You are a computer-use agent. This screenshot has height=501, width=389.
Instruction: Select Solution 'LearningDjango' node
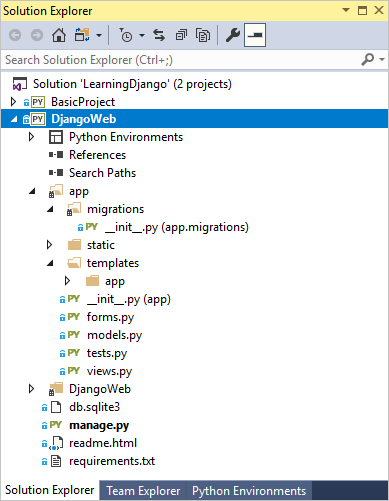pyautogui.click(x=132, y=84)
